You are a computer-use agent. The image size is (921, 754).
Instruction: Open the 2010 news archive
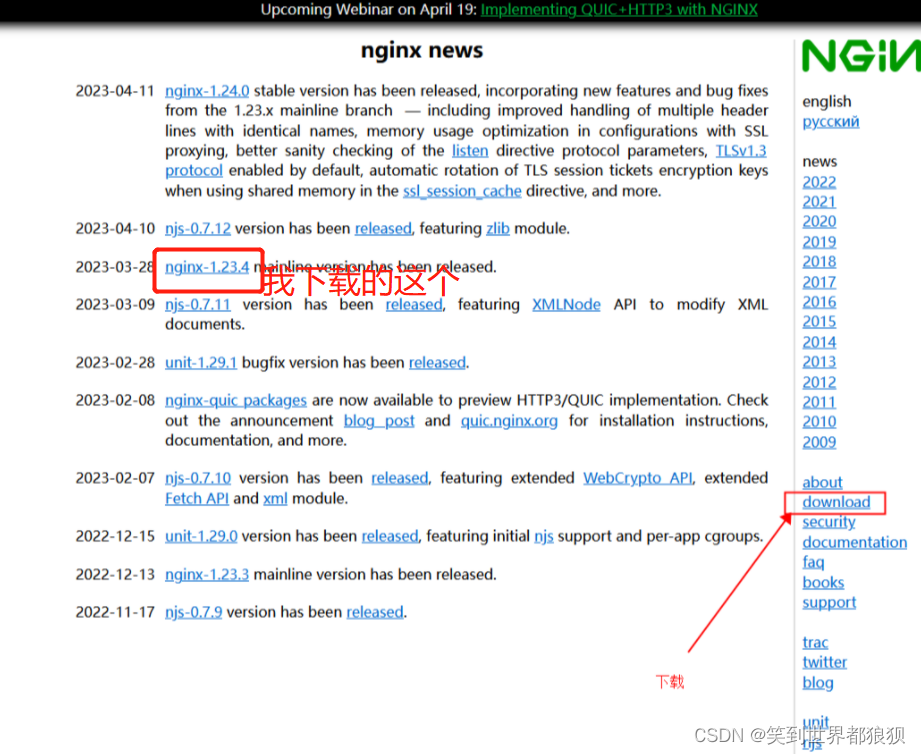[x=819, y=422]
